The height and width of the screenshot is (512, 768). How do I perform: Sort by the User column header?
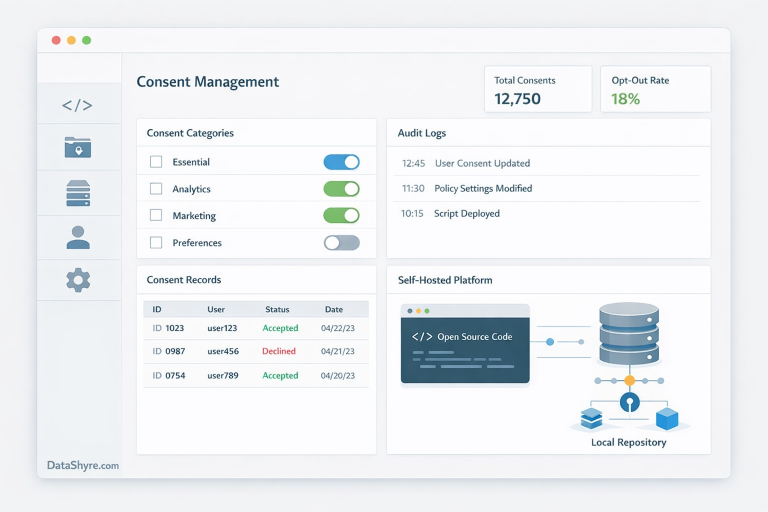pos(216,309)
